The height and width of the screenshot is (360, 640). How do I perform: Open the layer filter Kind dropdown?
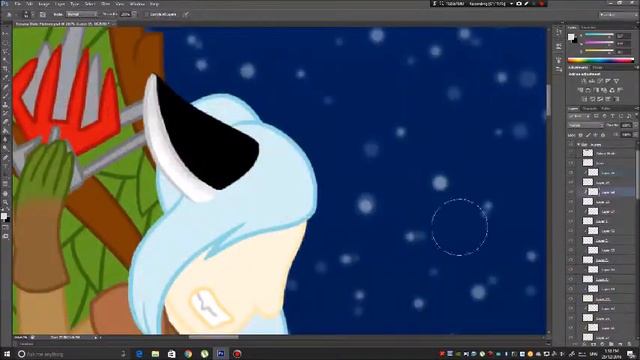tap(580, 116)
